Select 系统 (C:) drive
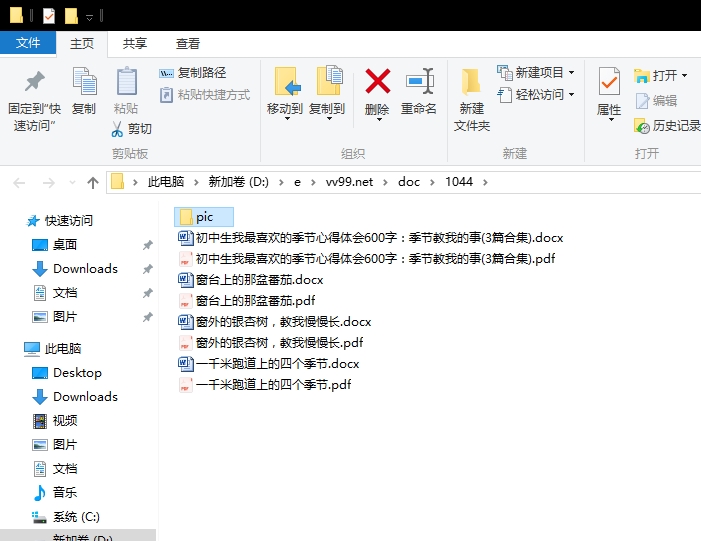The width and height of the screenshot is (701, 541). (66, 517)
